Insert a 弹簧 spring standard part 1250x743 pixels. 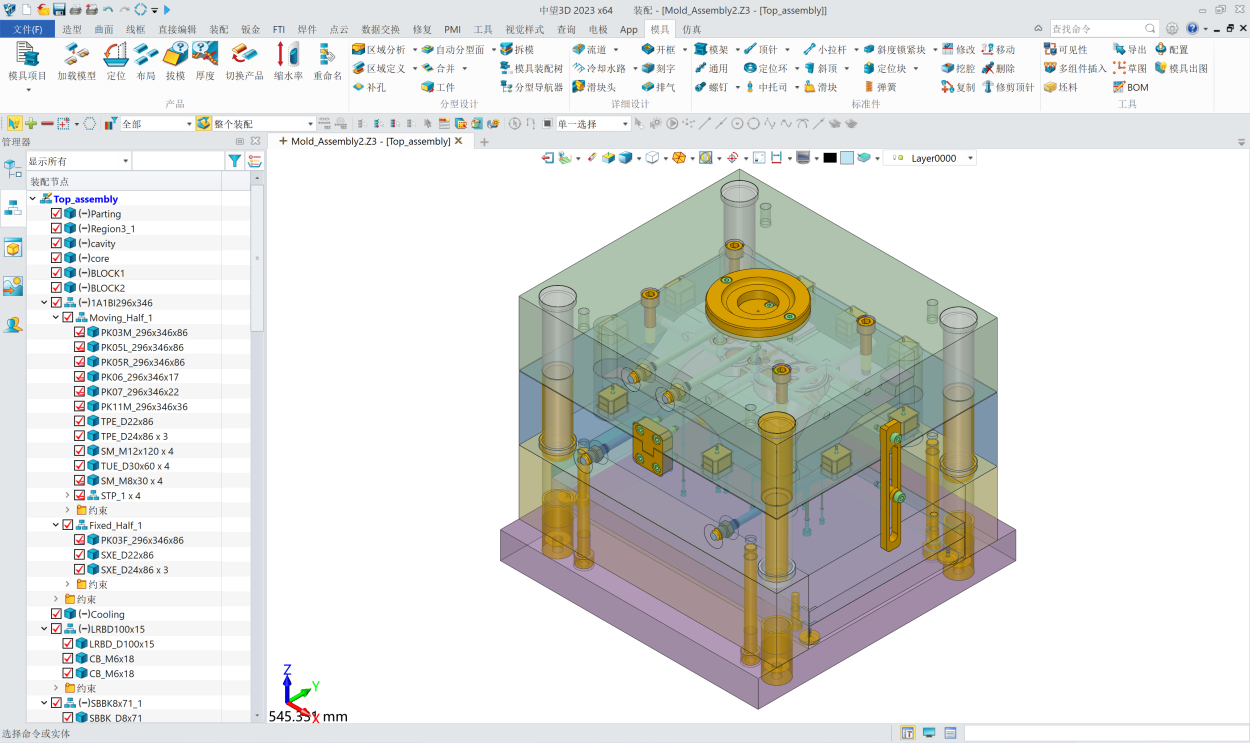(x=880, y=87)
